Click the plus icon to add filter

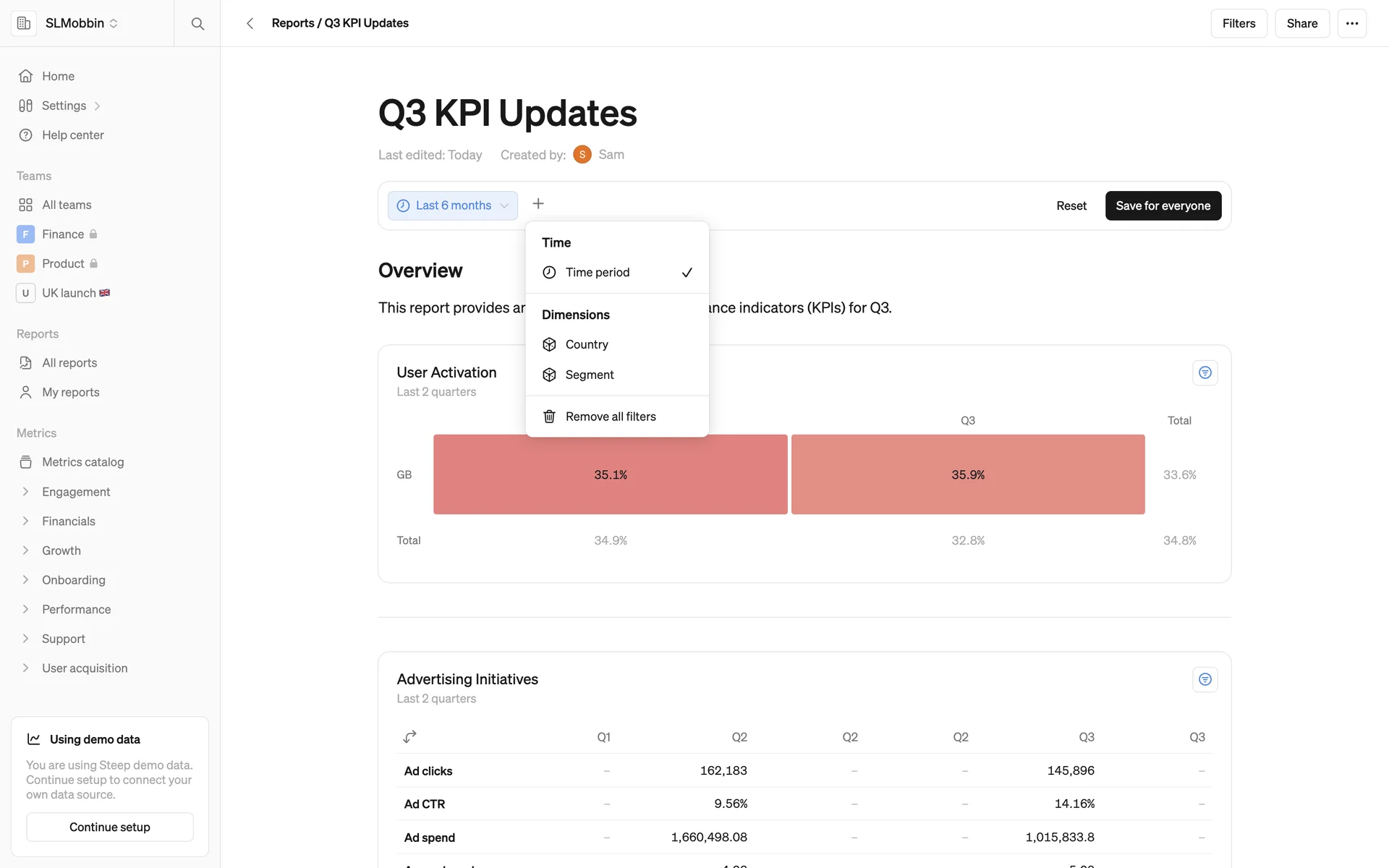coord(538,204)
